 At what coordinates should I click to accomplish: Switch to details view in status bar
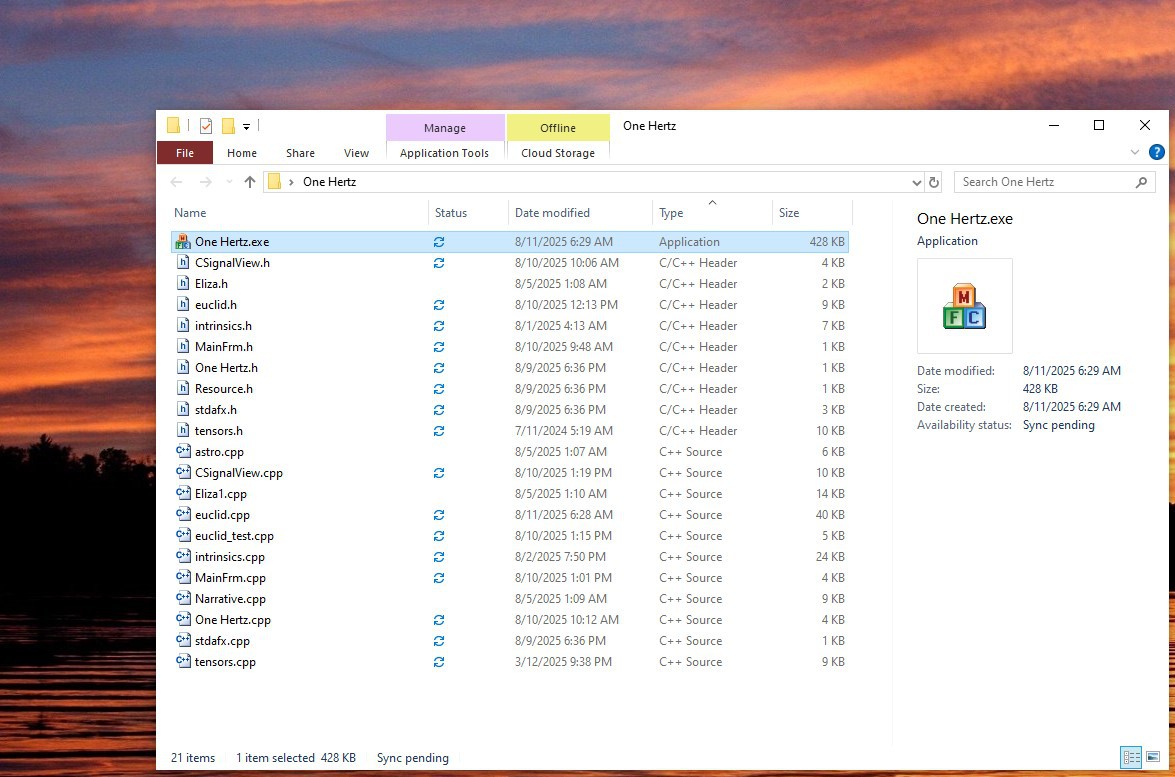click(1131, 758)
